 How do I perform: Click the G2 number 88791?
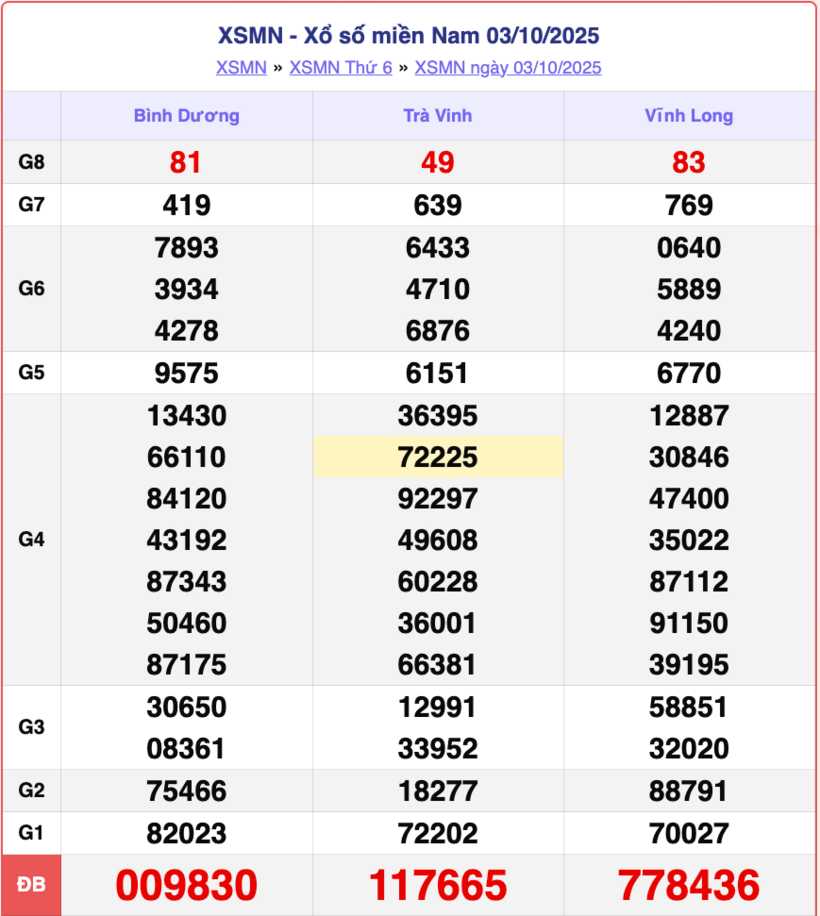click(689, 791)
